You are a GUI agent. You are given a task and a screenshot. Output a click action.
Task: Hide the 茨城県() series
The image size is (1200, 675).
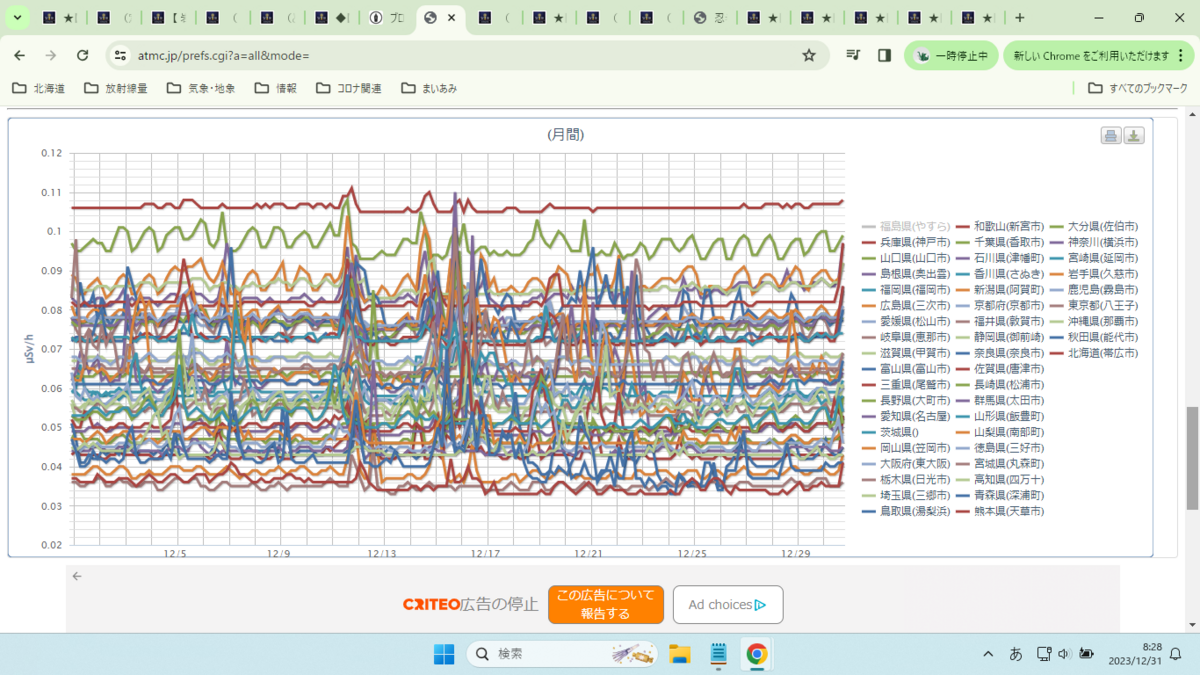click(x=892, y=432)
